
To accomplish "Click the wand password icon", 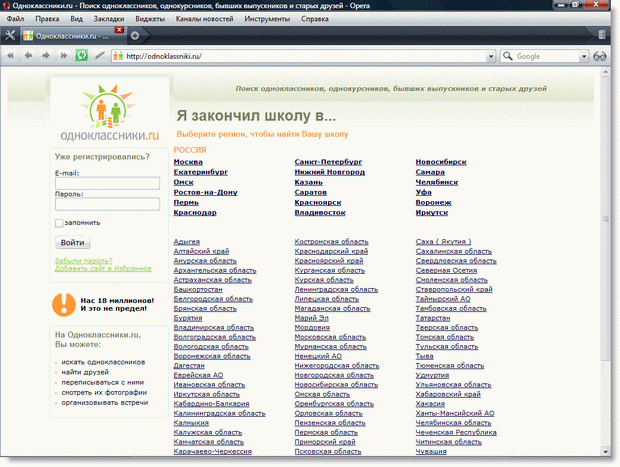I will tap(100, 55).
